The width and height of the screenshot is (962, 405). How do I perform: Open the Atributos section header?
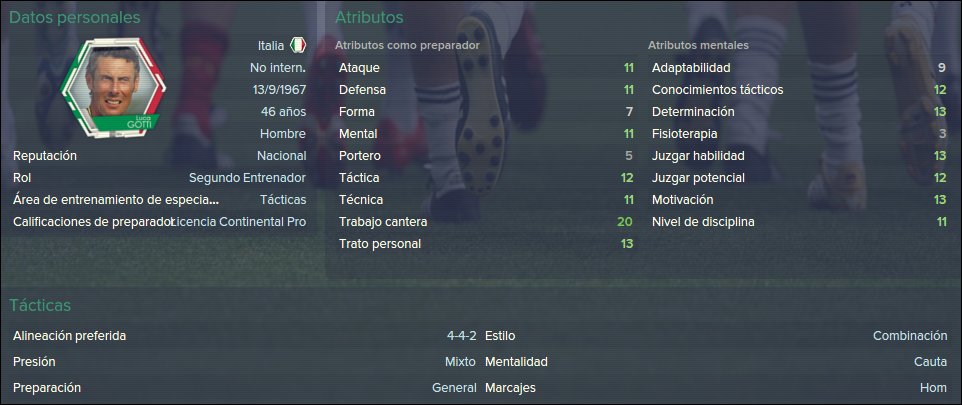[x=369, y=18]
